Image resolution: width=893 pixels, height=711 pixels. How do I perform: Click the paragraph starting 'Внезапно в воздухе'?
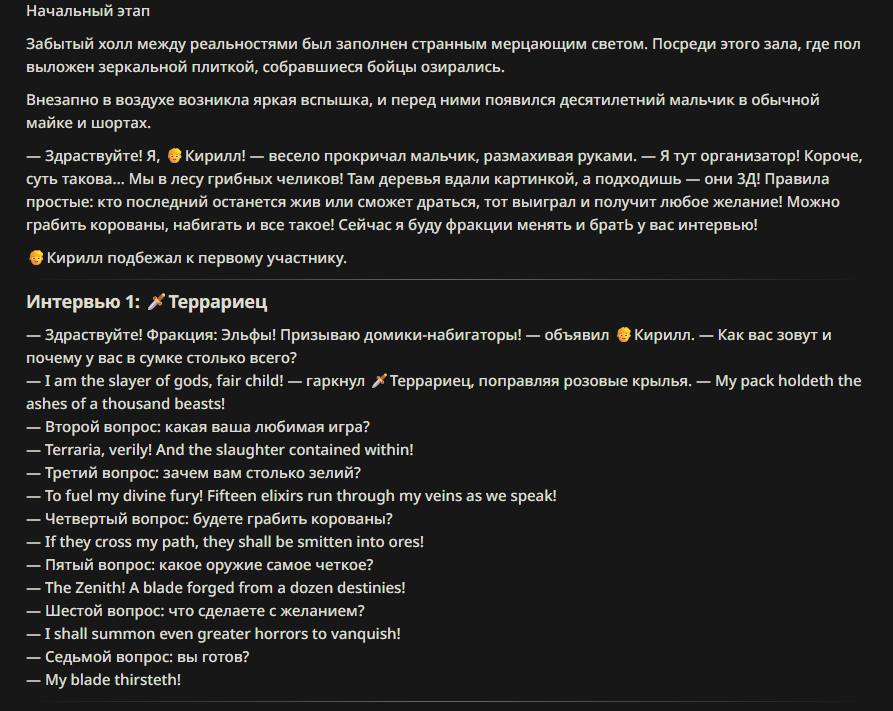coord(423,111)
